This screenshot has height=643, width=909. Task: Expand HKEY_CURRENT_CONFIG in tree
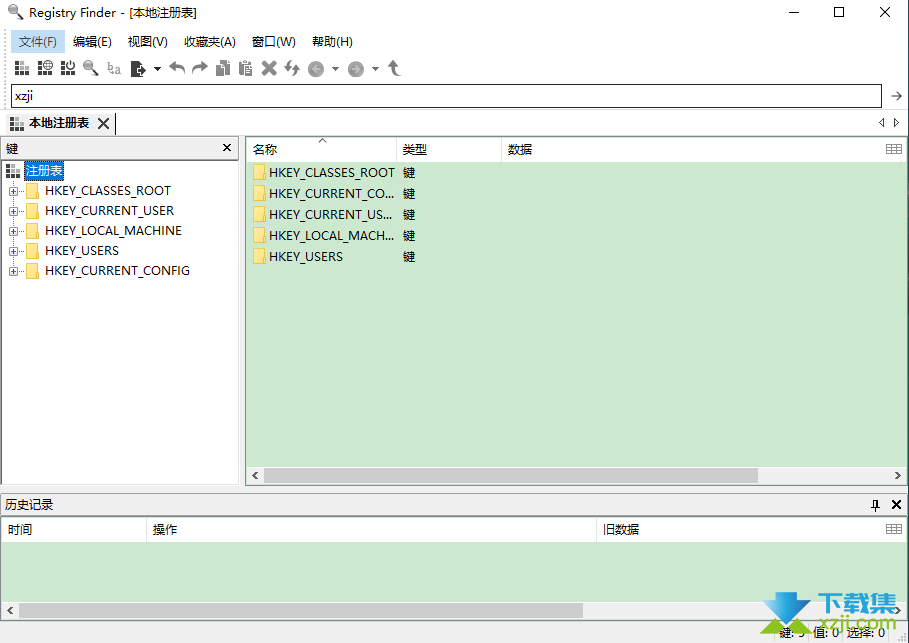click(13, 271)
